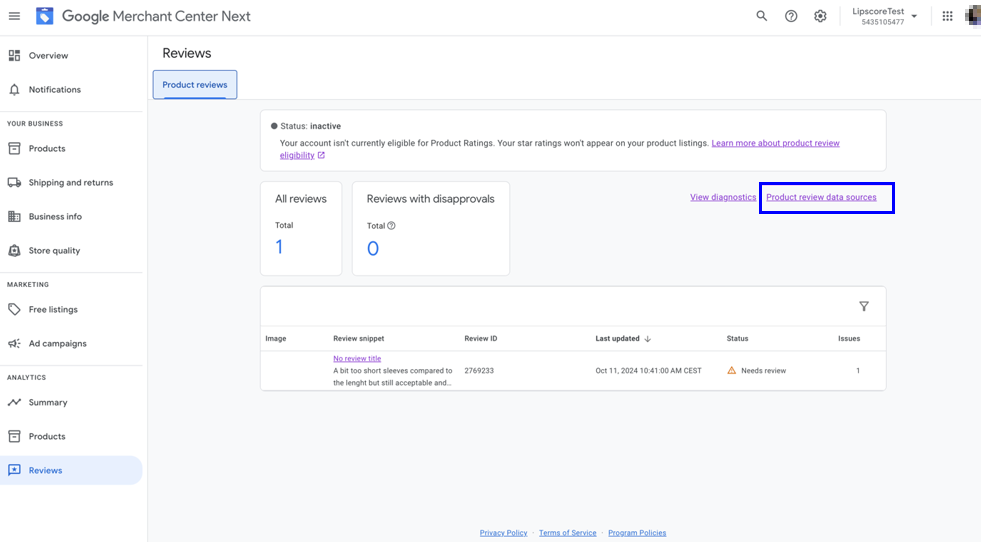Open the hamburger main menu
981x542 pixels.
(14, 16)
